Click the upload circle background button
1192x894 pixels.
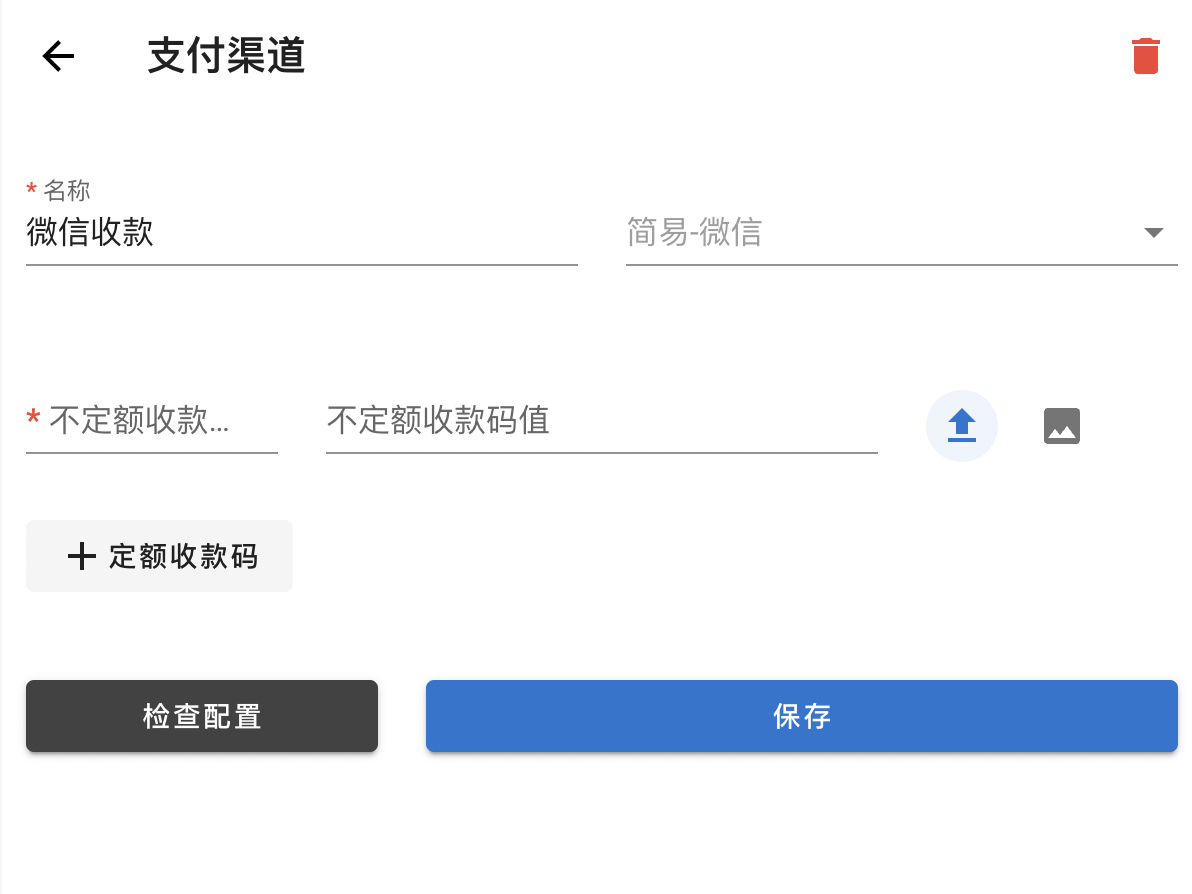point(961,425)
